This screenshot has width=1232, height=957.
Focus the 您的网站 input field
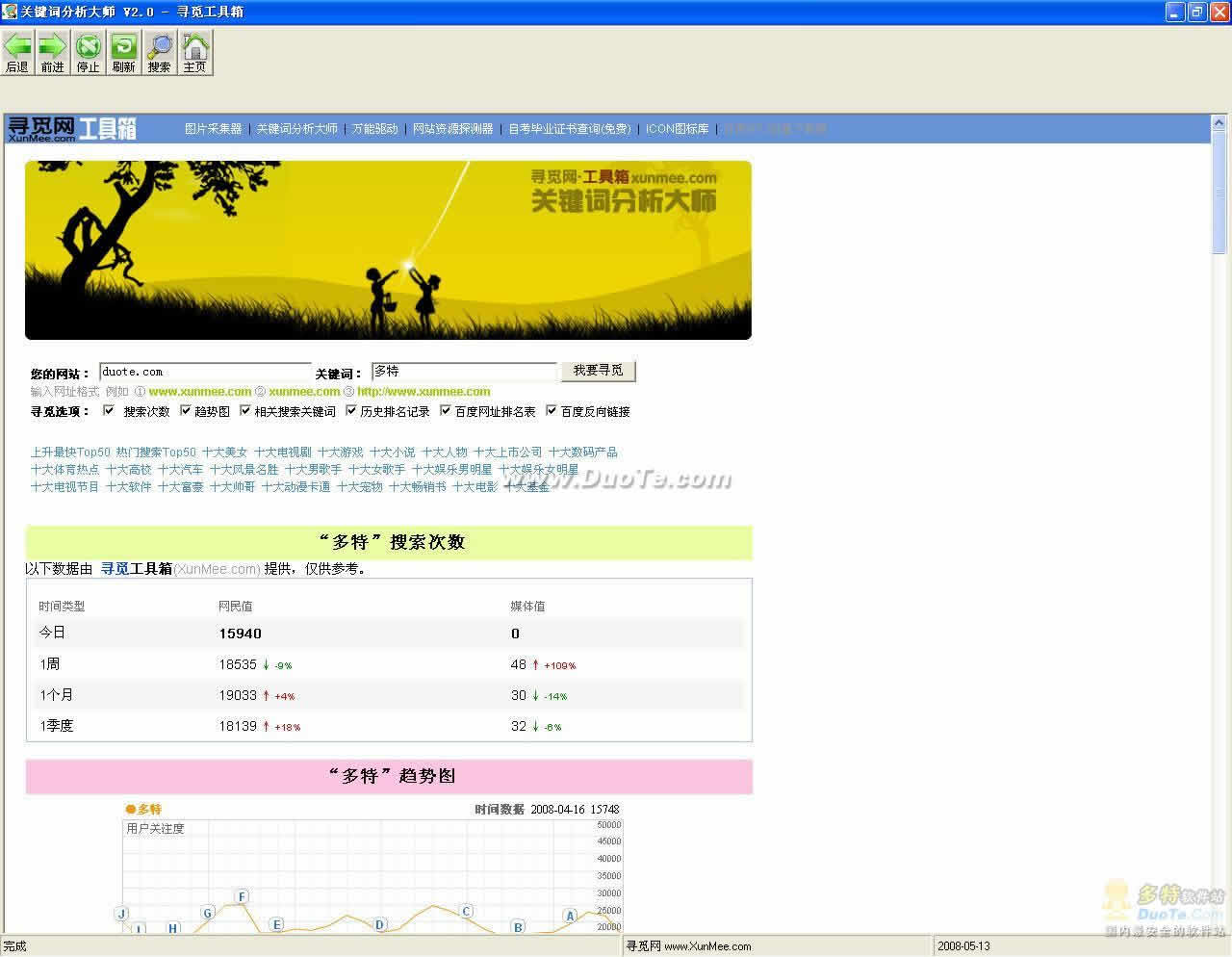[205, 372]
